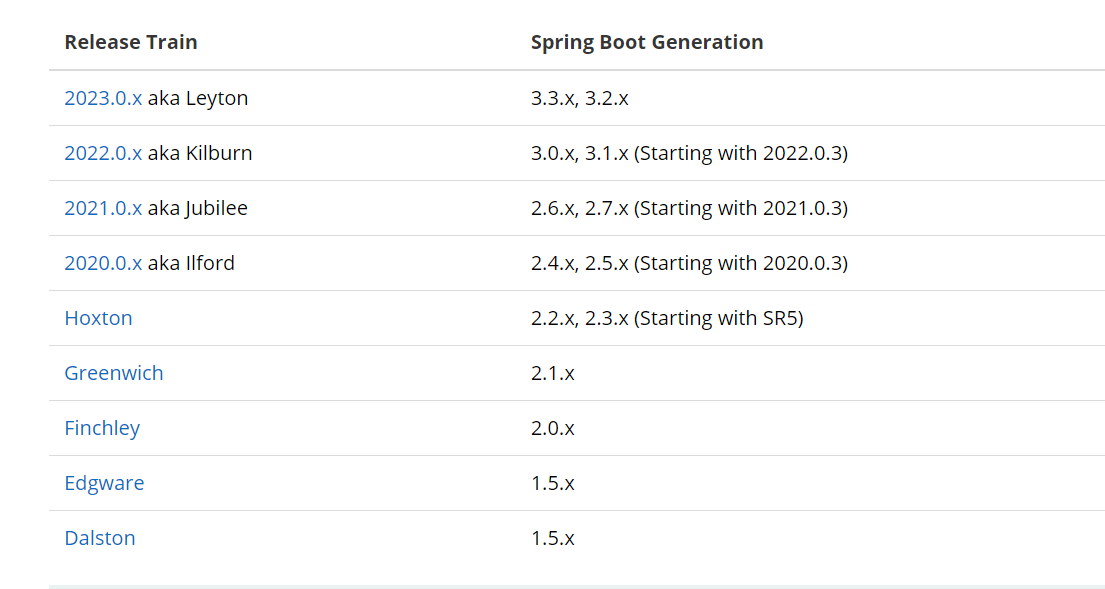This screenshot has height=589, width=1105.
Task: Click the "Starting with SR5" cell in Hoxton row
Action: 719,318
